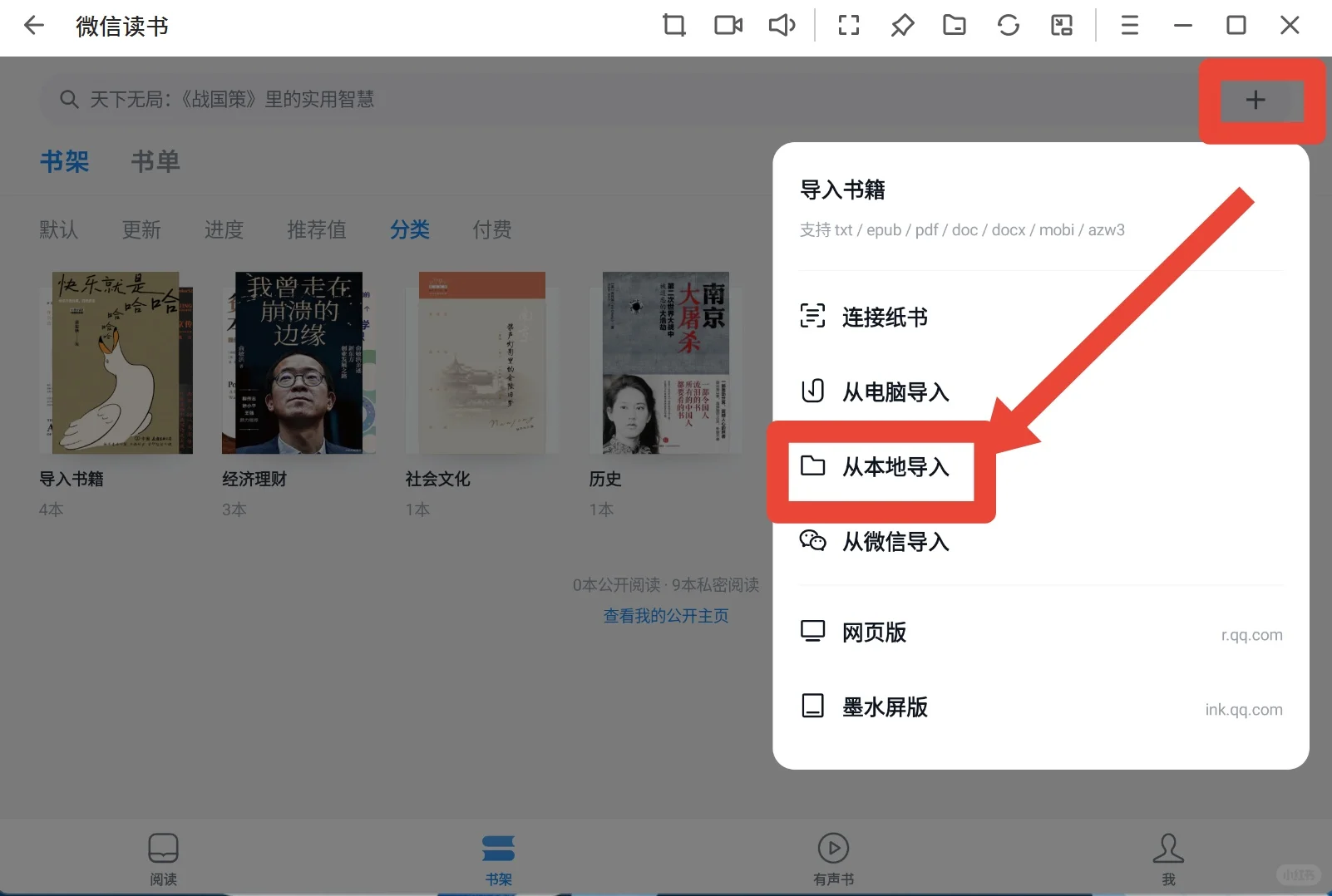Go back with the left arrow icon
1332x896 pixels.
[x=34, y=26]
